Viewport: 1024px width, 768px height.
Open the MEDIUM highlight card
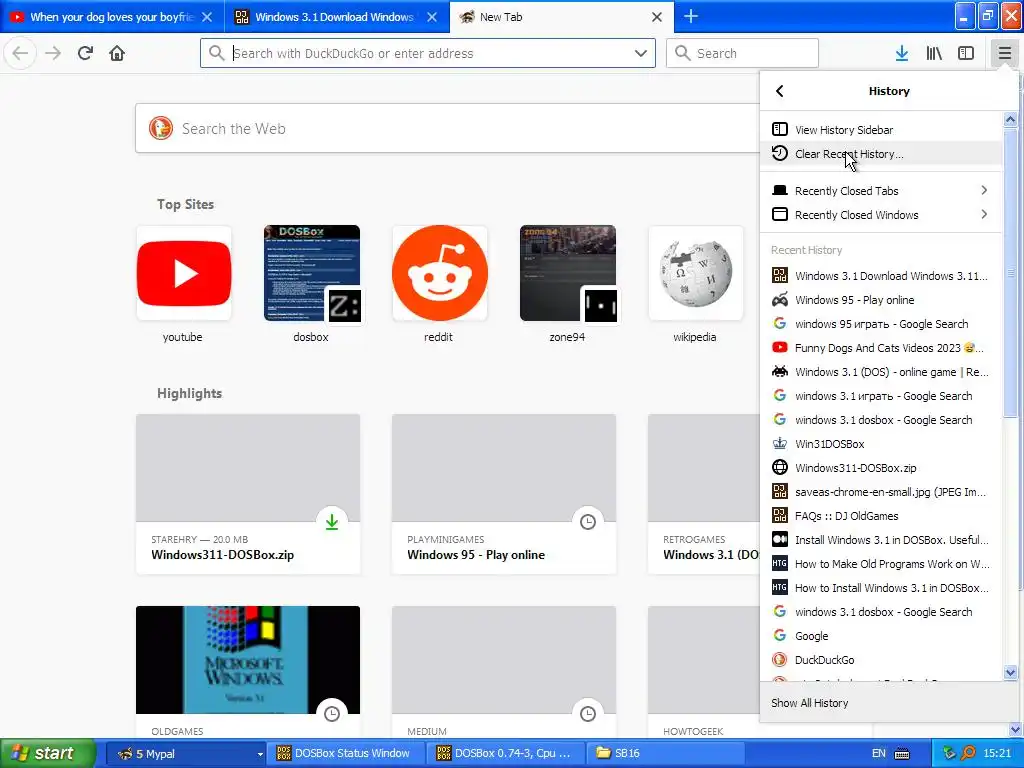pos(504,673)
